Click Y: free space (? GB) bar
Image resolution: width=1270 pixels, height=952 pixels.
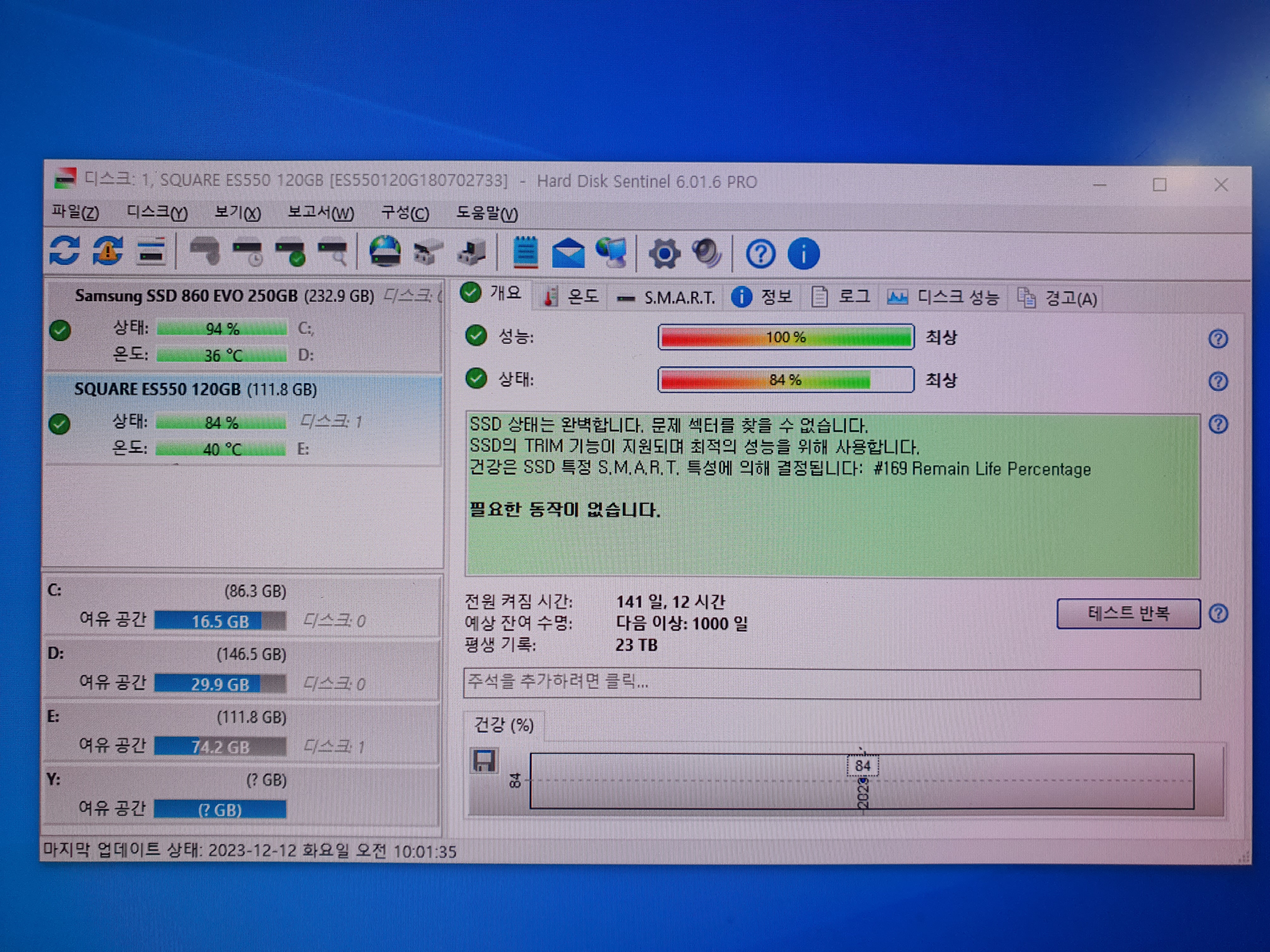[x=220, y=809]
